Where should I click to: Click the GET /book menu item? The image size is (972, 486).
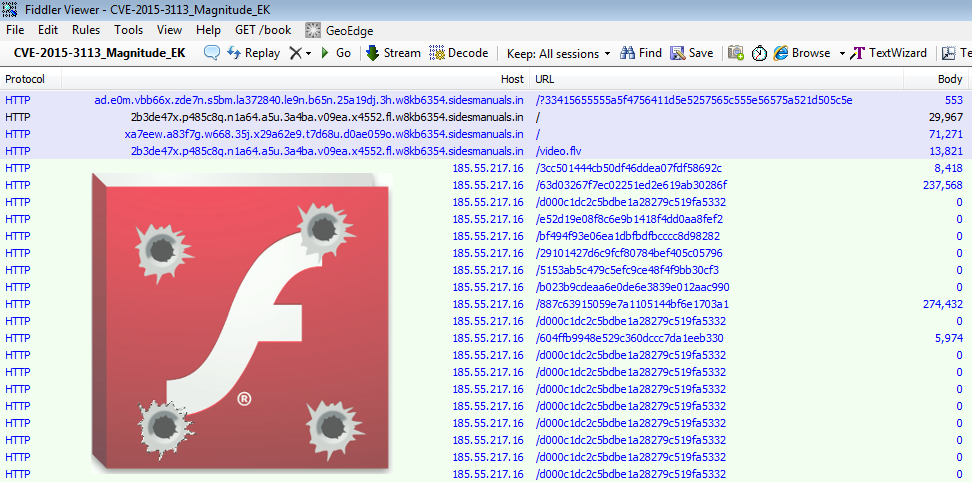pyautogui.click(x=263, y=30)
